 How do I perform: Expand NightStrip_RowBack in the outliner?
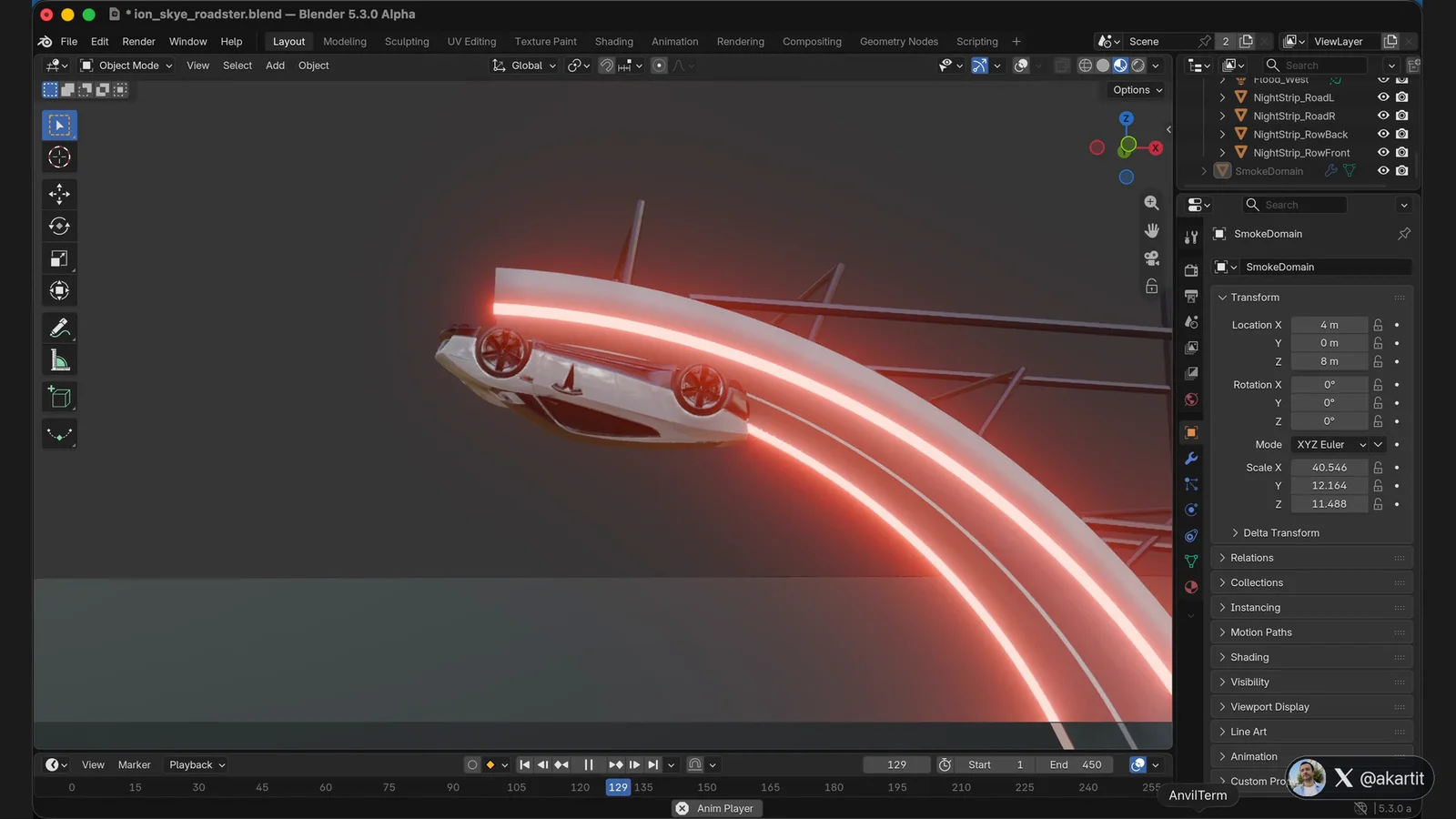(x=1222, y=135)
